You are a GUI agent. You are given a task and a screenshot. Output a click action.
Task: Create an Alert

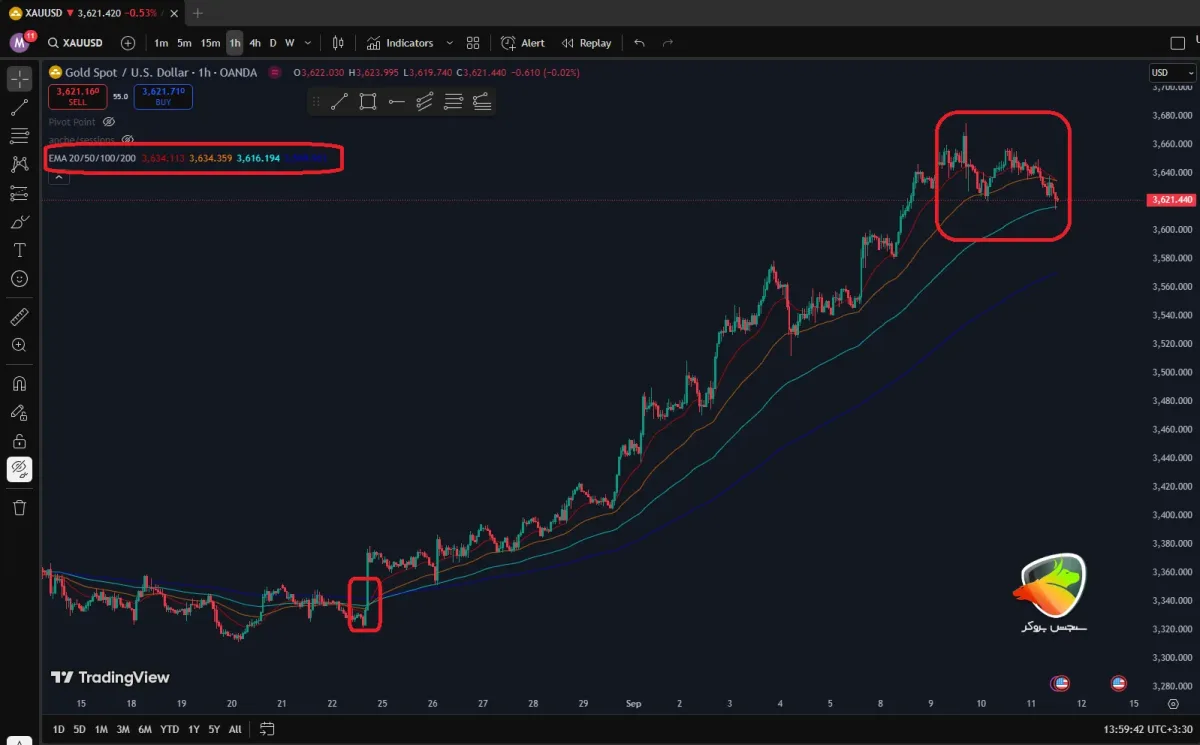click(523, 43)
